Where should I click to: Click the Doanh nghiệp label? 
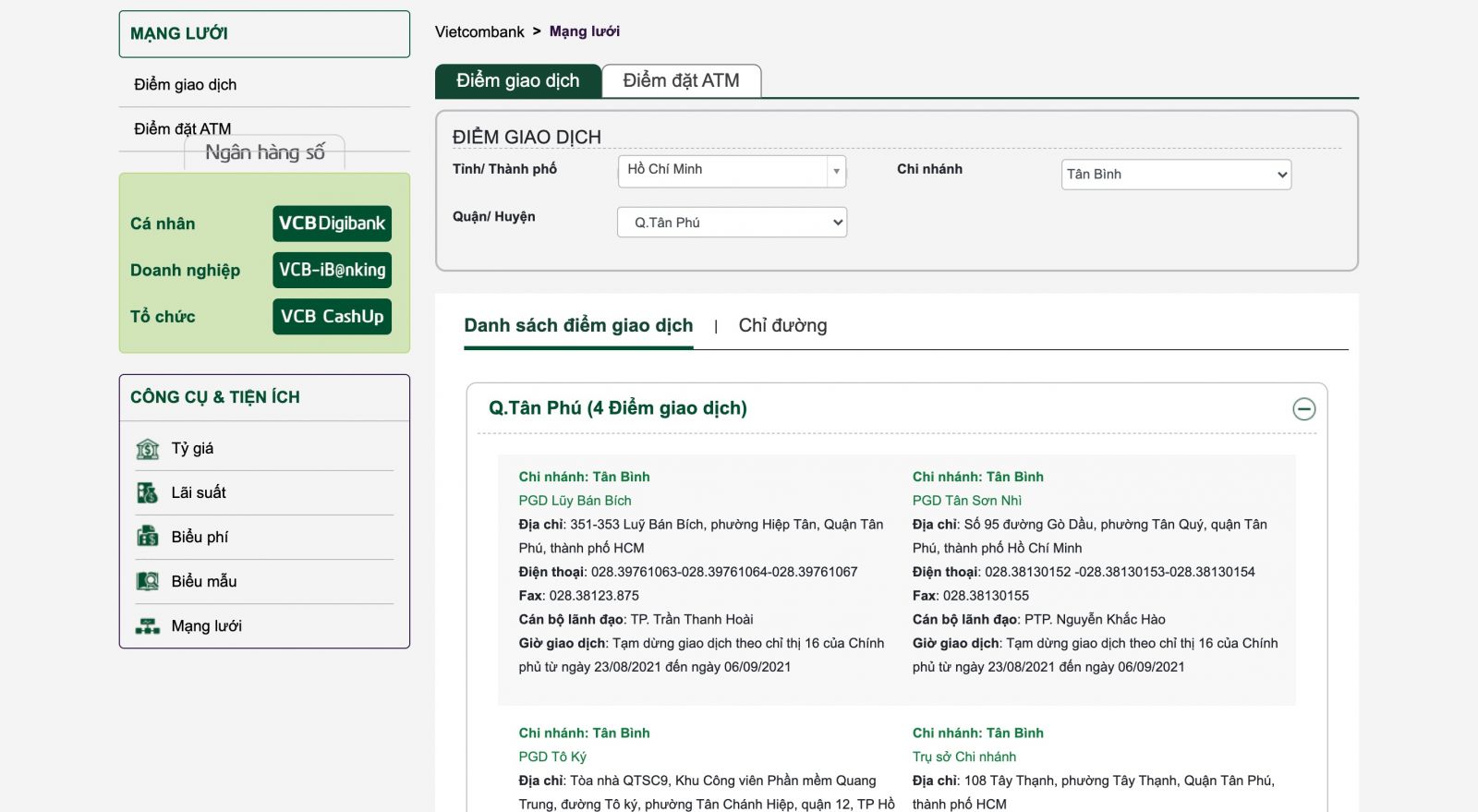tap(185, 271)
